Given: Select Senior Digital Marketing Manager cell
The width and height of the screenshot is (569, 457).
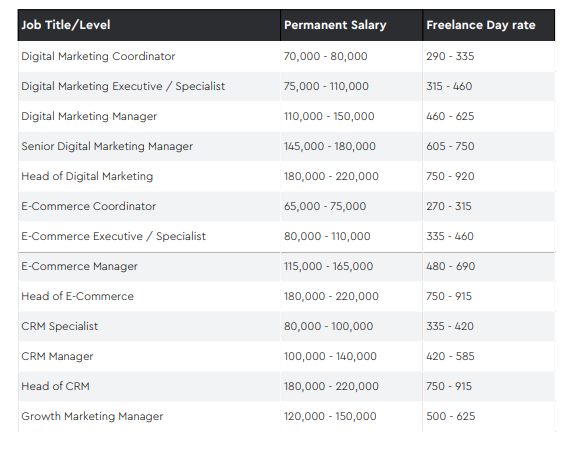Looking at the screenshot, I should click(107, 146).
